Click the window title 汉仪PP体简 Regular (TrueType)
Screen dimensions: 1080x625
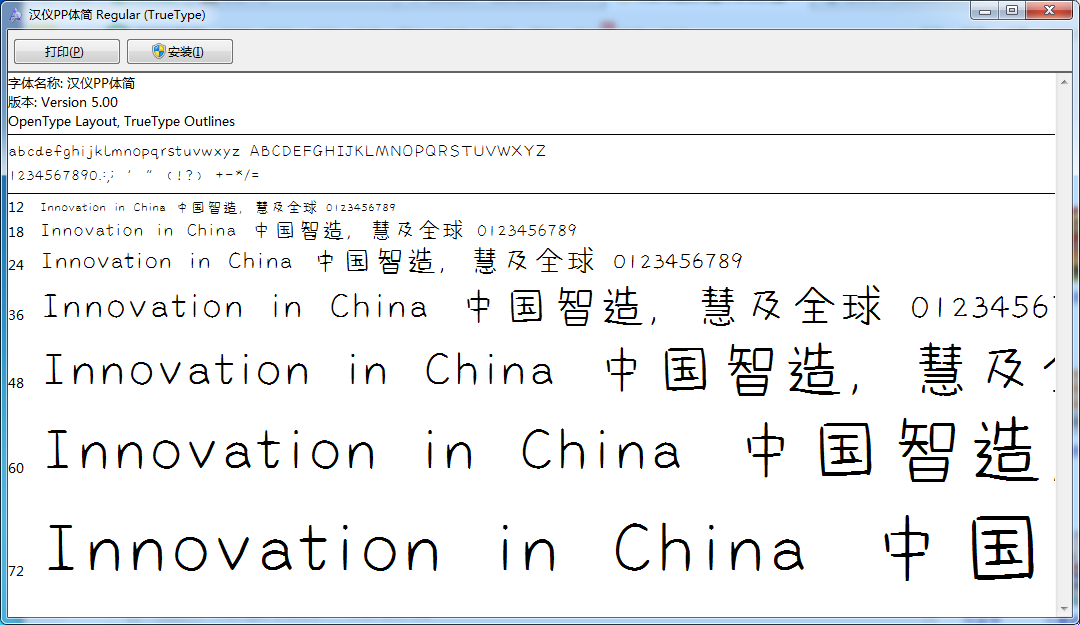click(117, 14)
